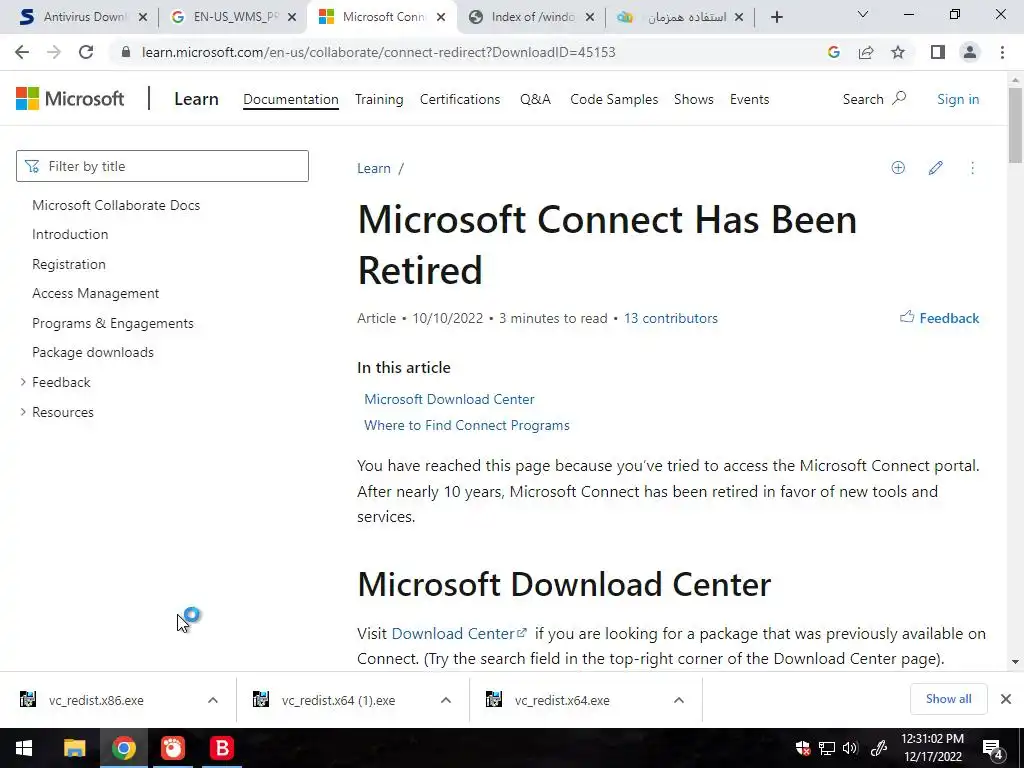Open vc_redist.x86.exe download

click(x=96, y=700)
